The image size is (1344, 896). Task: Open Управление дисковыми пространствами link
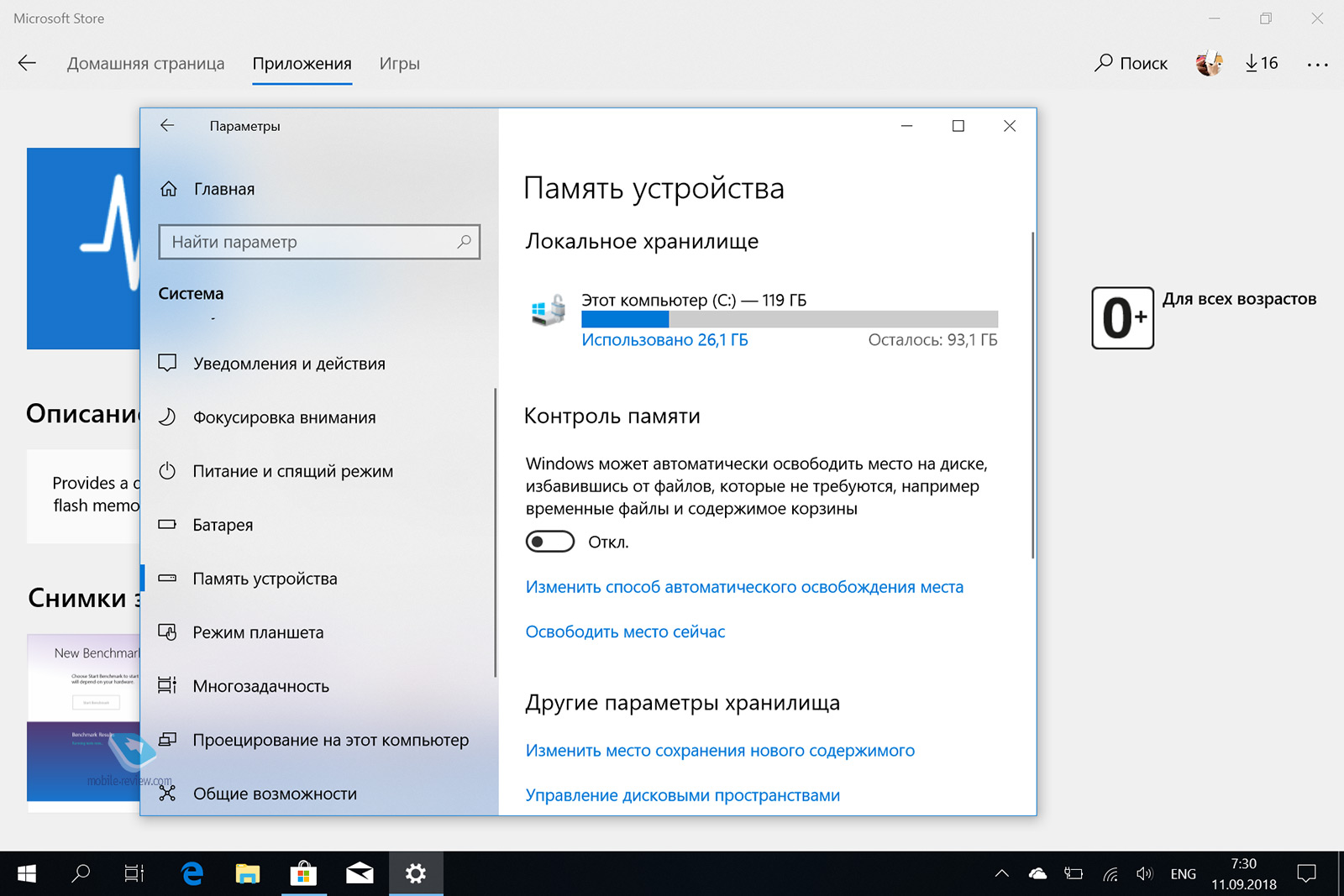pyautogui.click(x=682, y=795)
